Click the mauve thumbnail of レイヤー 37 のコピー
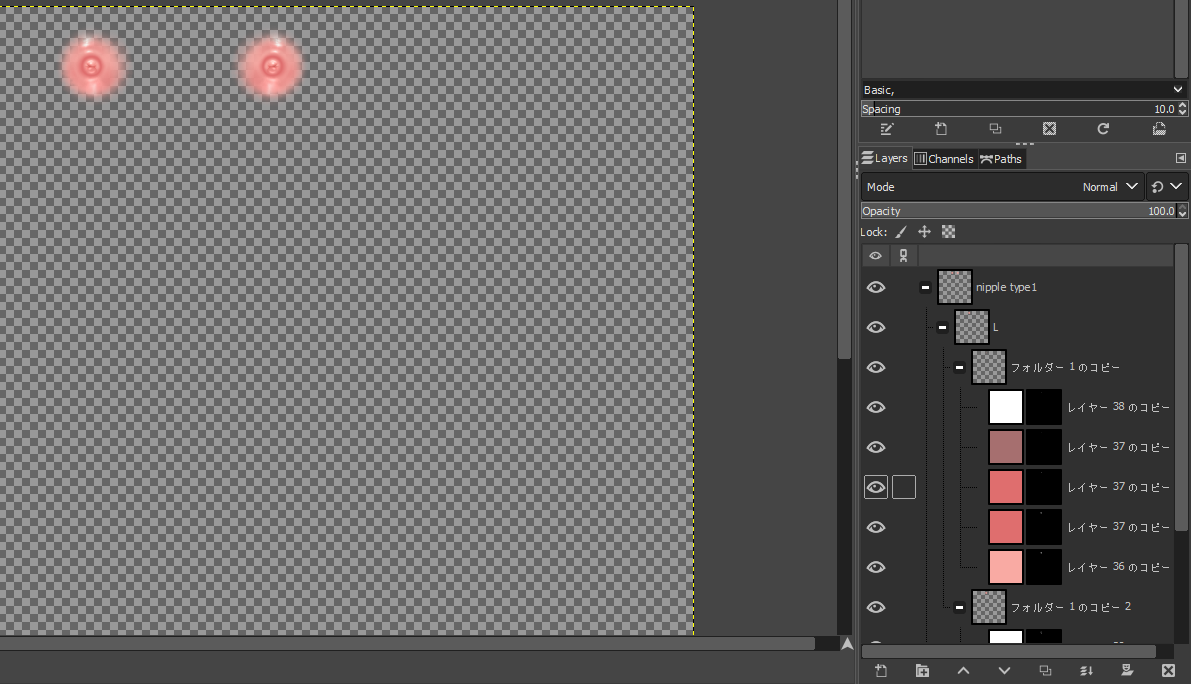1191x684 pixels. (x=1006, y=447)
